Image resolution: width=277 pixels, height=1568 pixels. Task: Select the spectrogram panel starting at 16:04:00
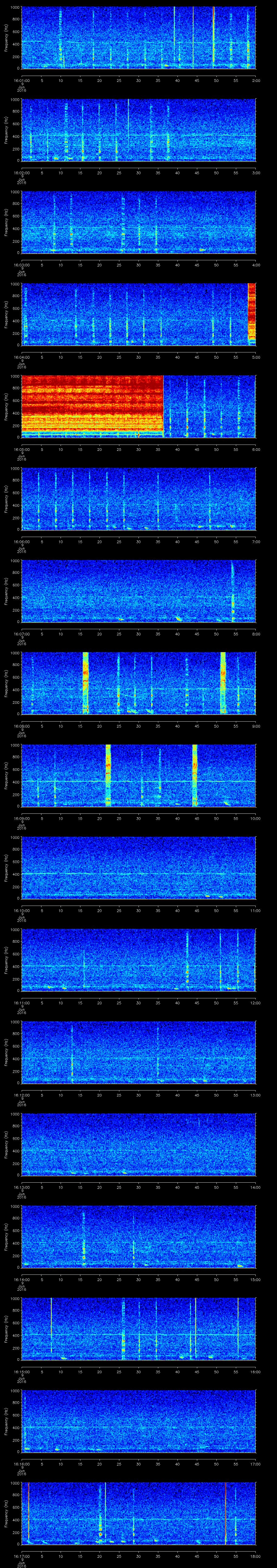tap(138, 314)
